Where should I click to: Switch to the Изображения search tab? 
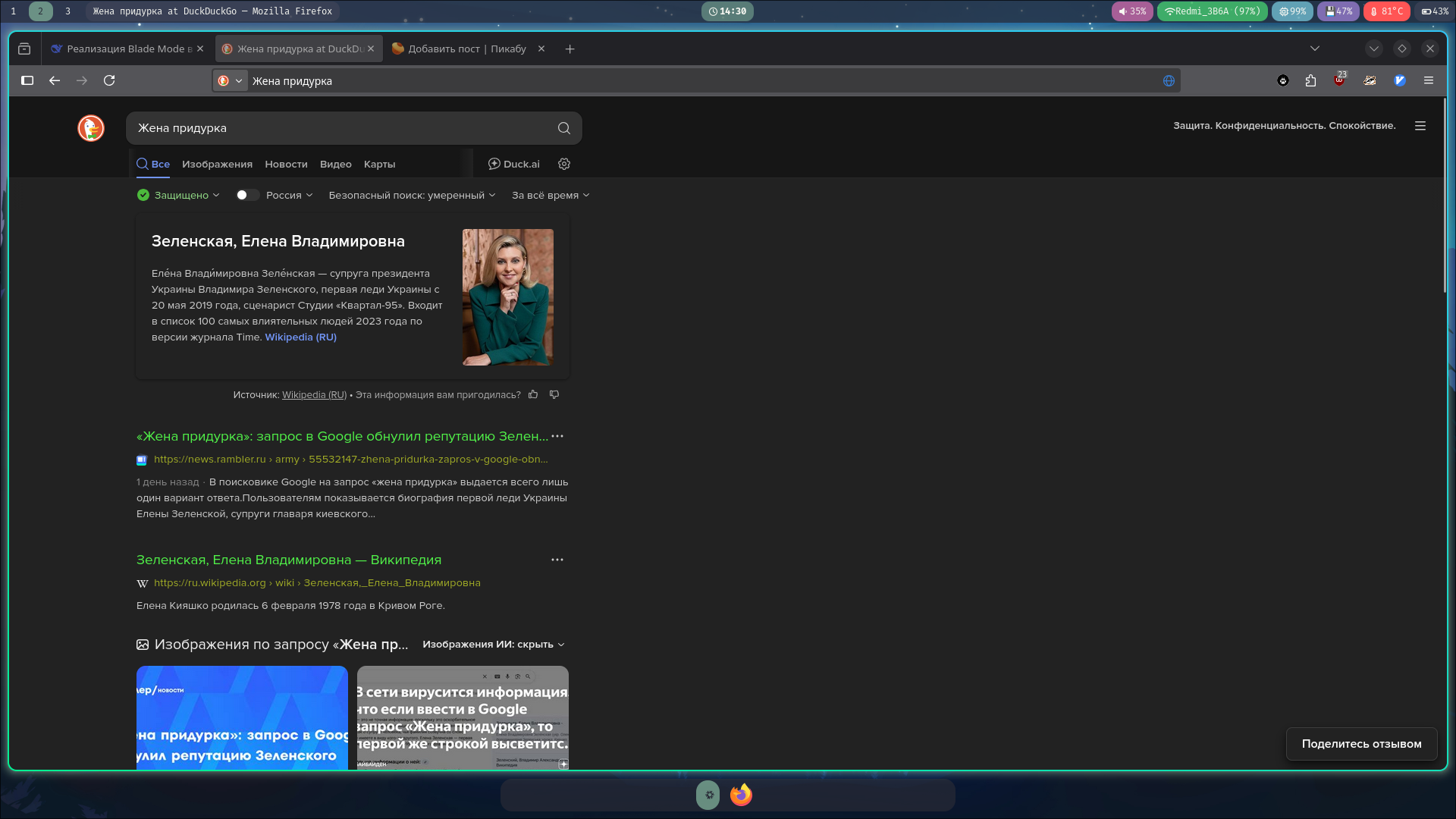217,164
